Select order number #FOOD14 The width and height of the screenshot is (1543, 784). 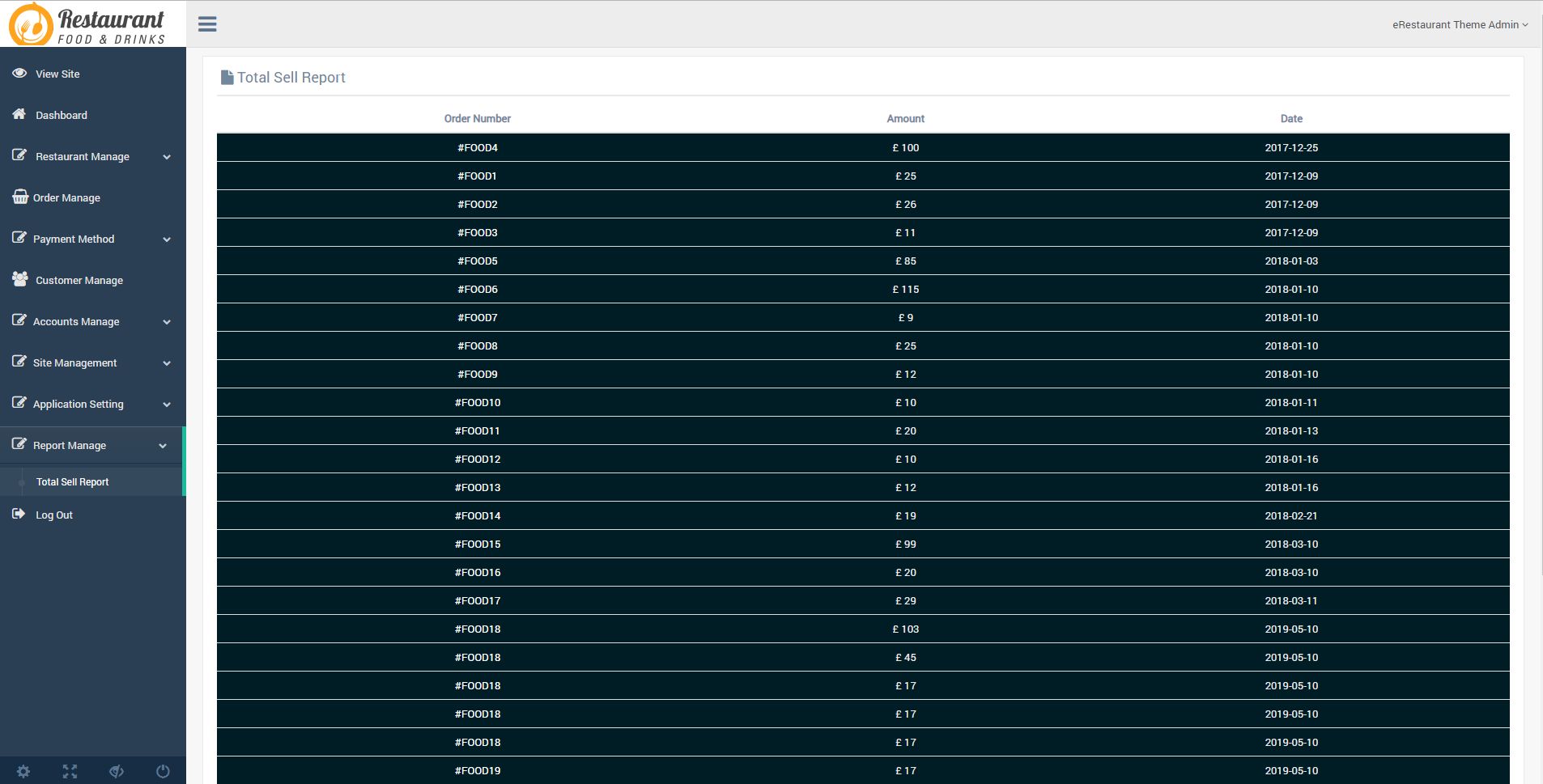tap(478, 515)
